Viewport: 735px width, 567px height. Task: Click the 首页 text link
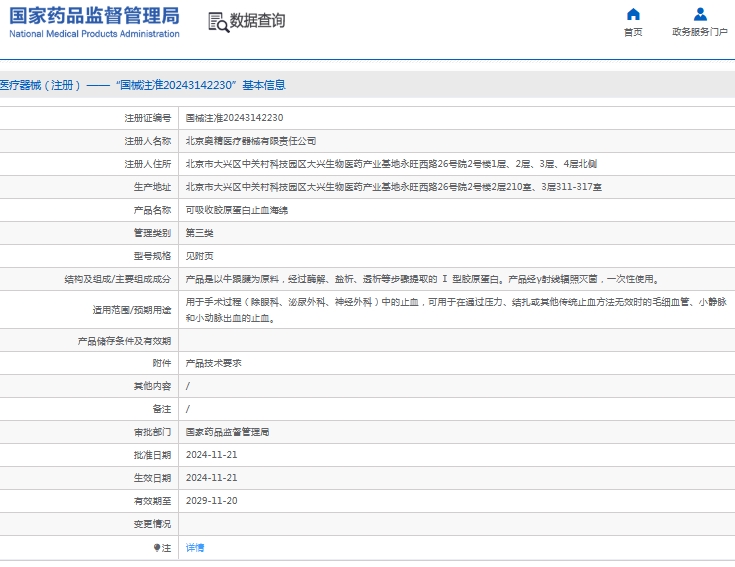click(x=633, y=32)
